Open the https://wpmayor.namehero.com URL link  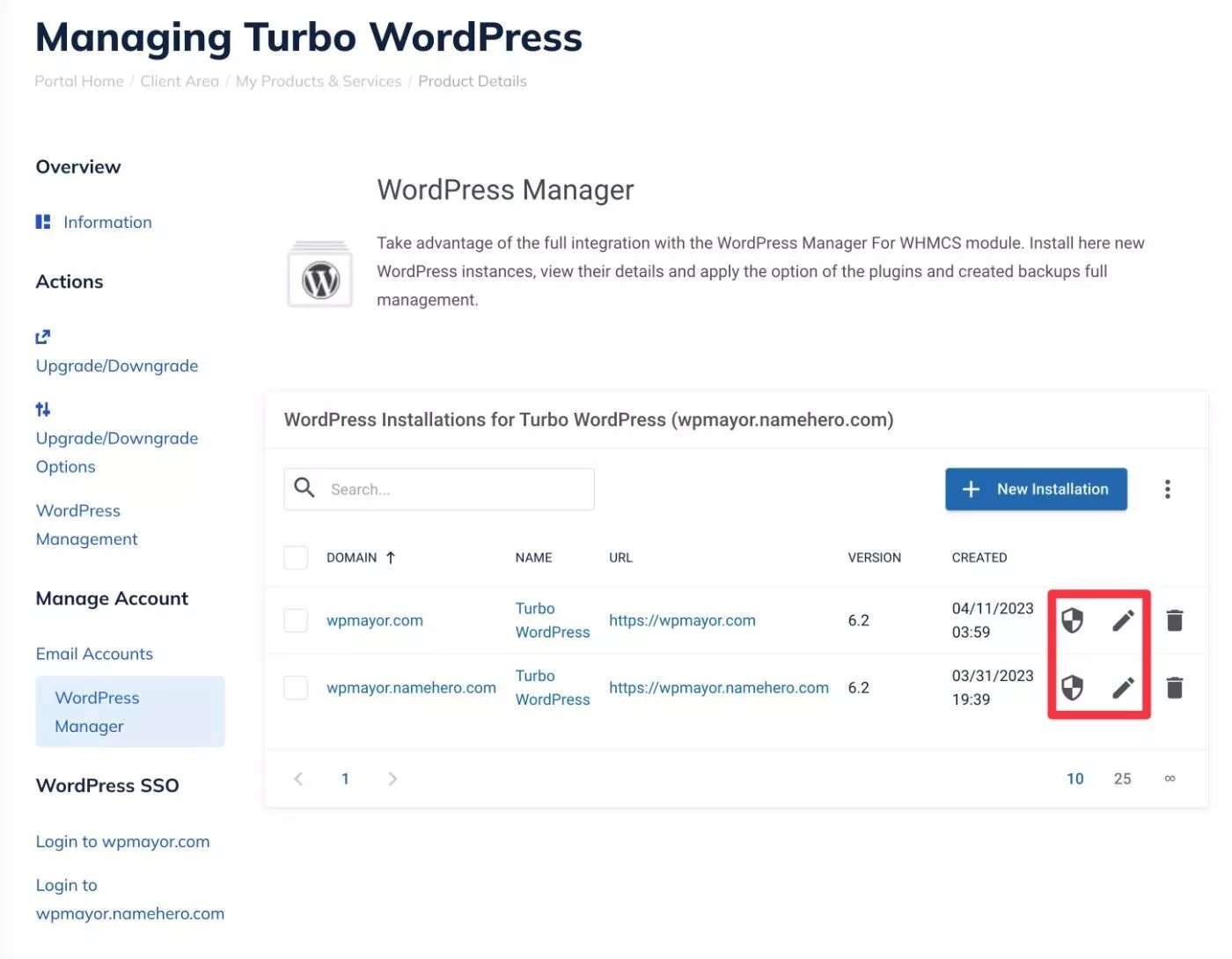click(x=719, y=687)
